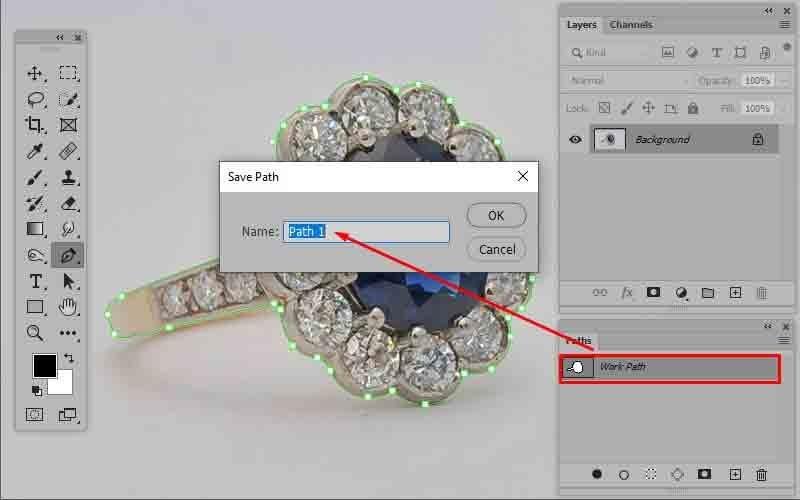This screenshot has height=500, width=800.
Task: Open layer Kind filter dropdown
Action: pos(610,53)
